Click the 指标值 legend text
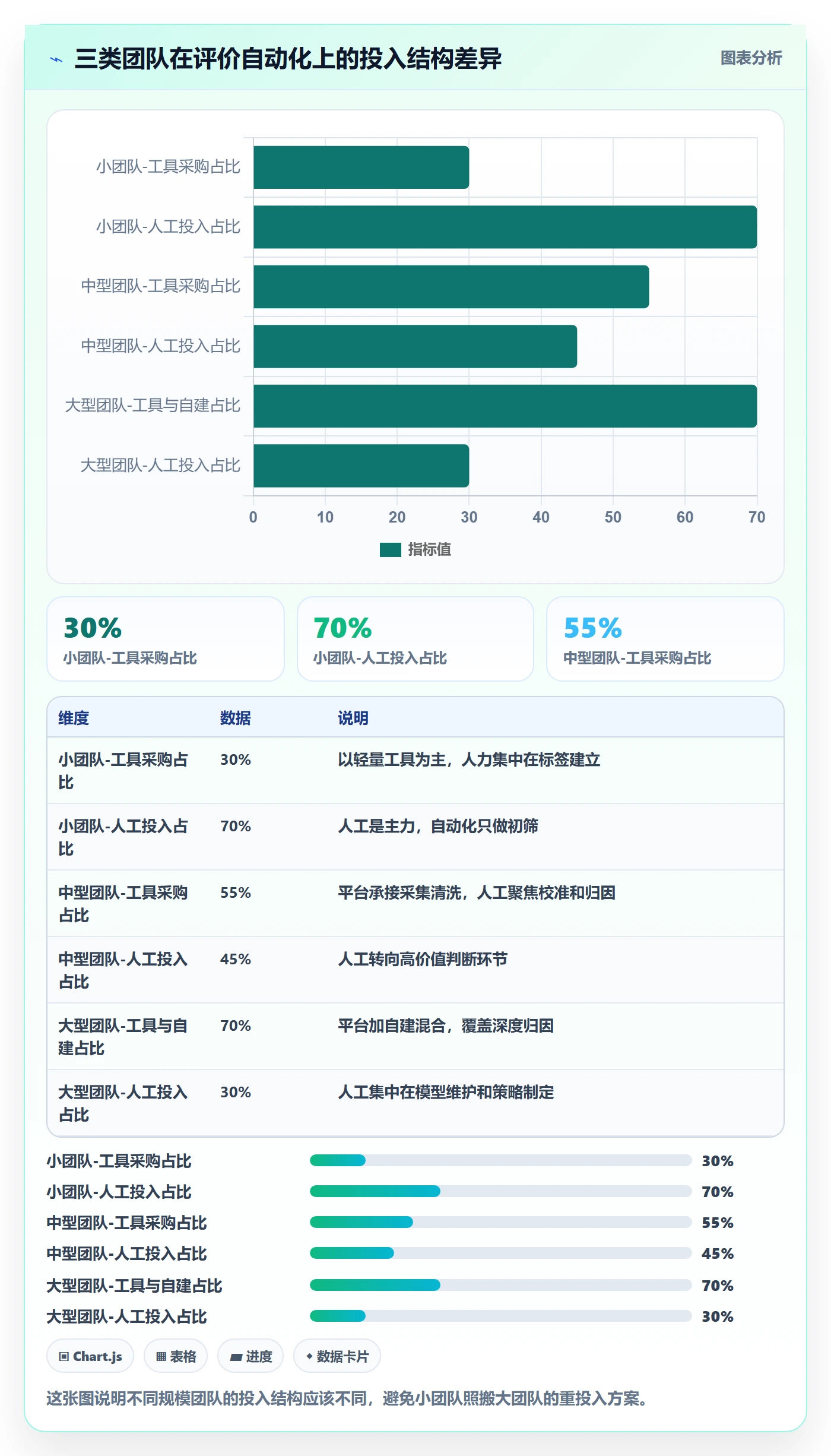This screenshot has height=1456, width=831. [x=429, y=550]
